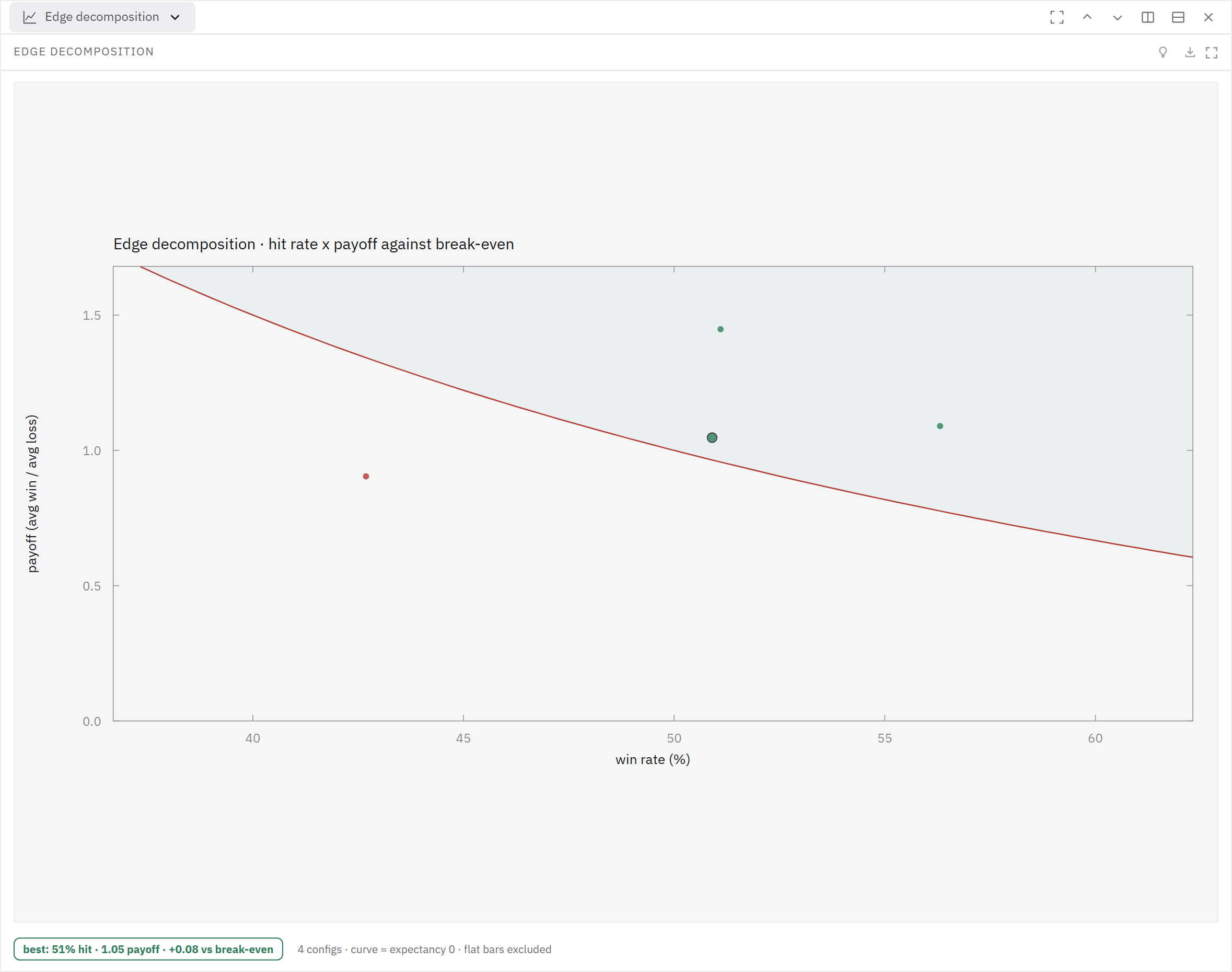Click the 'win rate (%)' axis label
This screenshot has width=1232, height=972.
tap(653, 759)
